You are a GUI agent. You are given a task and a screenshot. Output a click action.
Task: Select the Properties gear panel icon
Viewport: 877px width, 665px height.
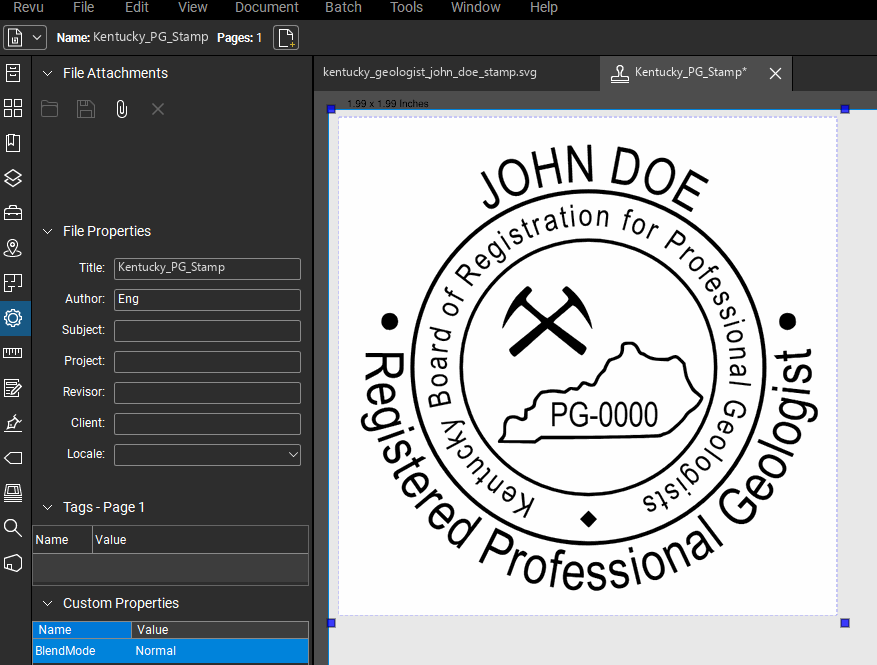(x=13, y=318)
